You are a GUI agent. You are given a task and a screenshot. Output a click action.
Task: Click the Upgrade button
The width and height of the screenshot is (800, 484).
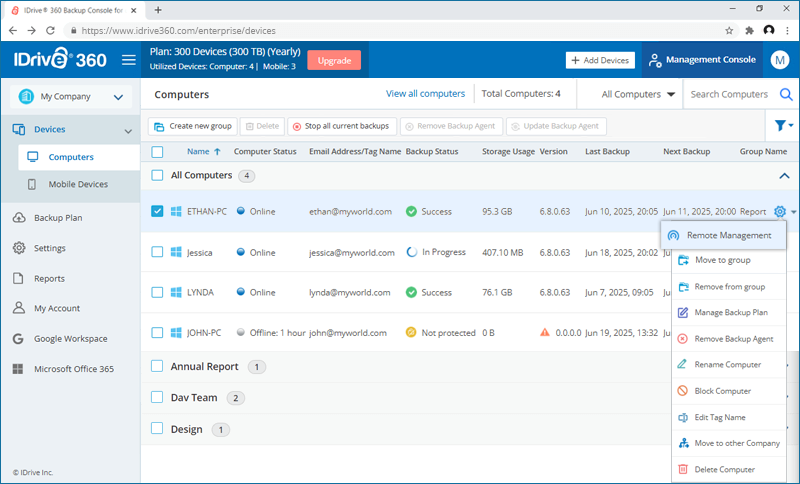[334, 60]
